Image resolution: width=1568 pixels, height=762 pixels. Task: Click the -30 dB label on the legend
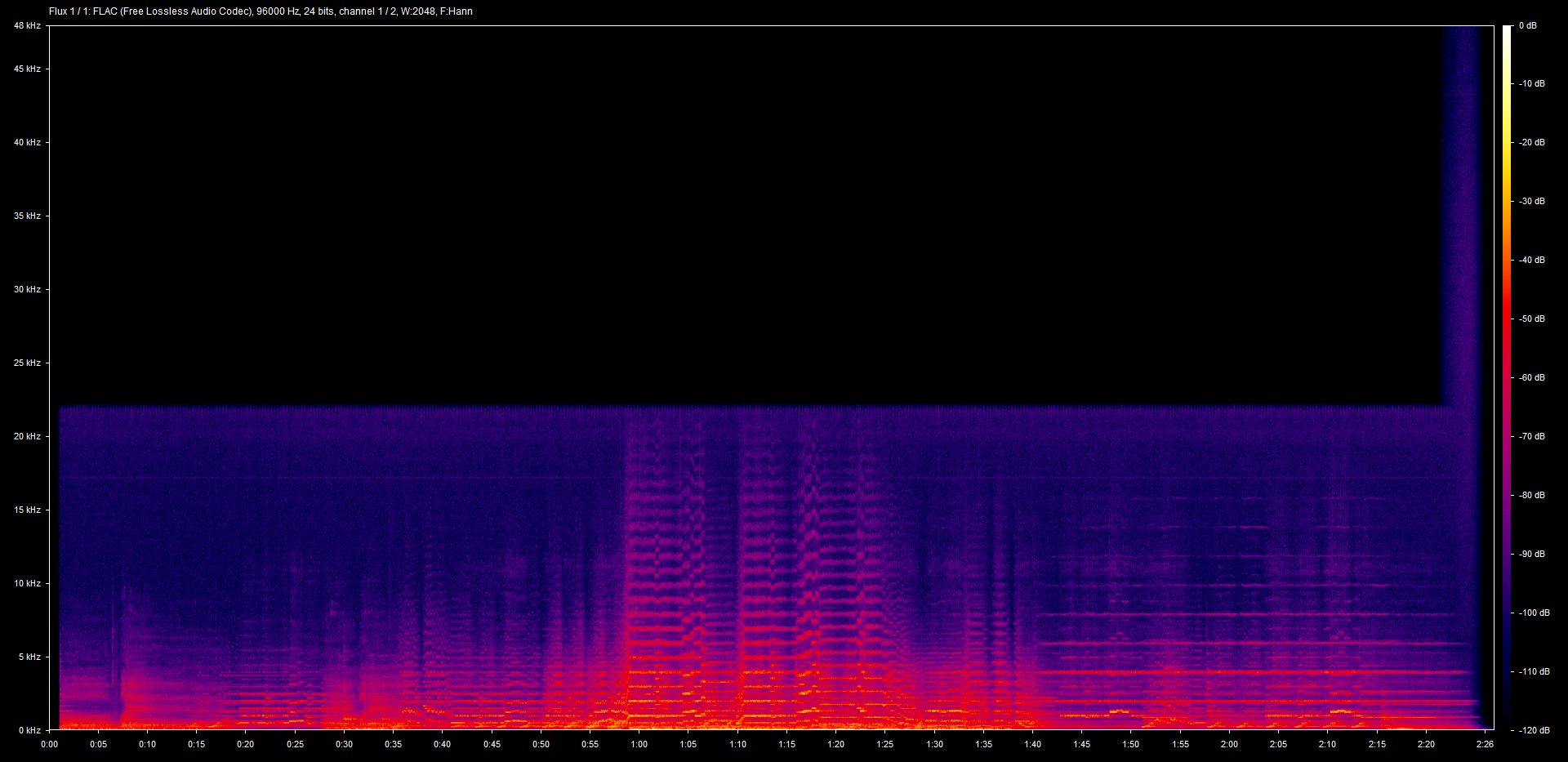pyautogui.click(x=1532, y=201)
